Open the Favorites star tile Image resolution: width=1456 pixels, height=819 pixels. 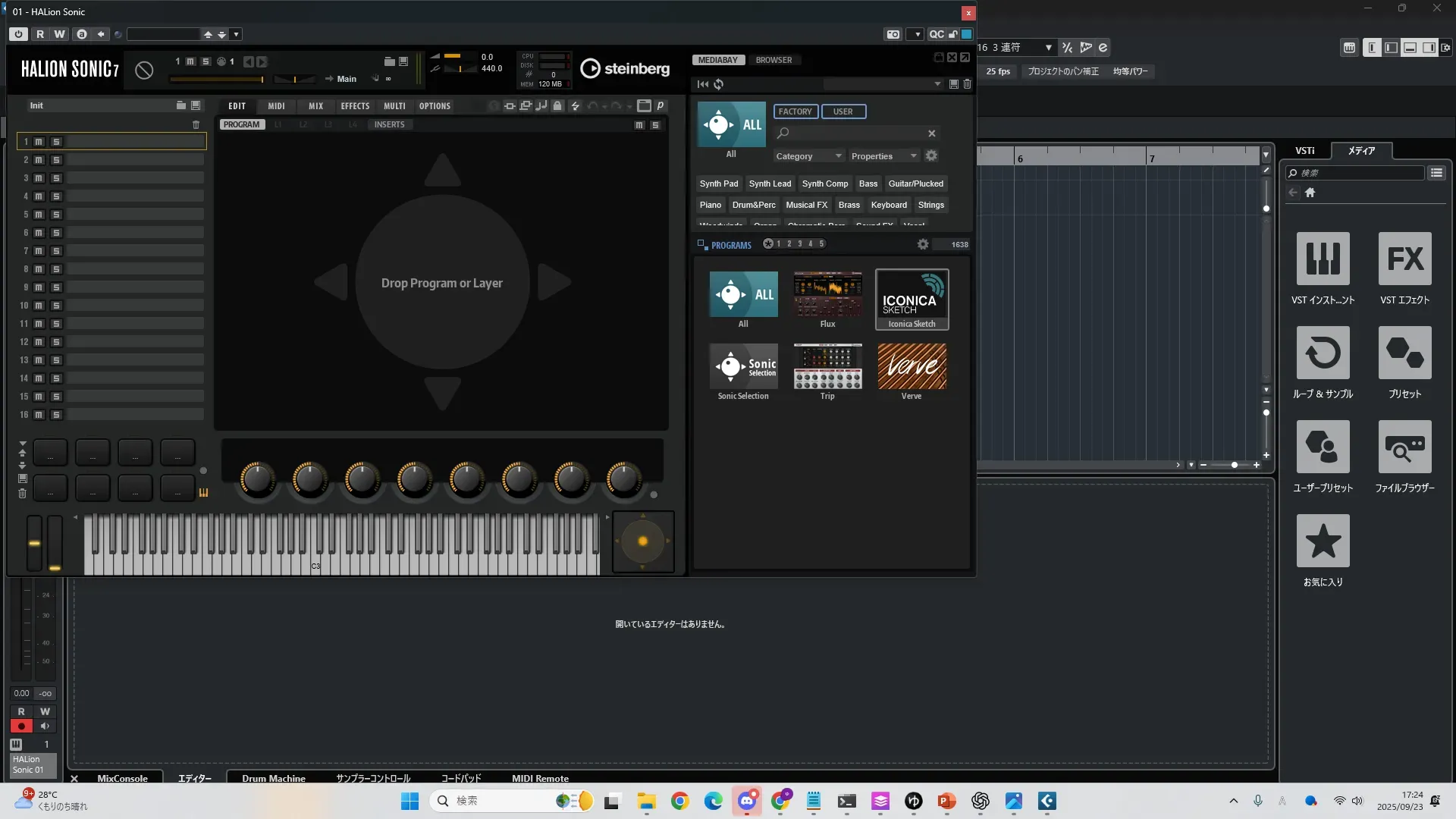(x=1323, y=541)
